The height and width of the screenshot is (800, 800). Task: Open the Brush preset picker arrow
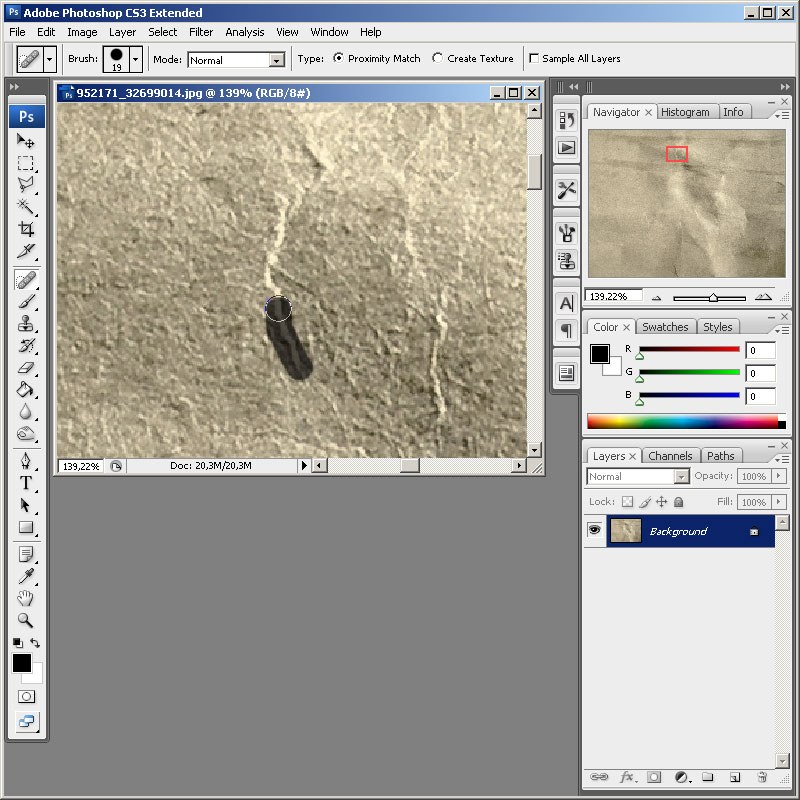[135, 59]
